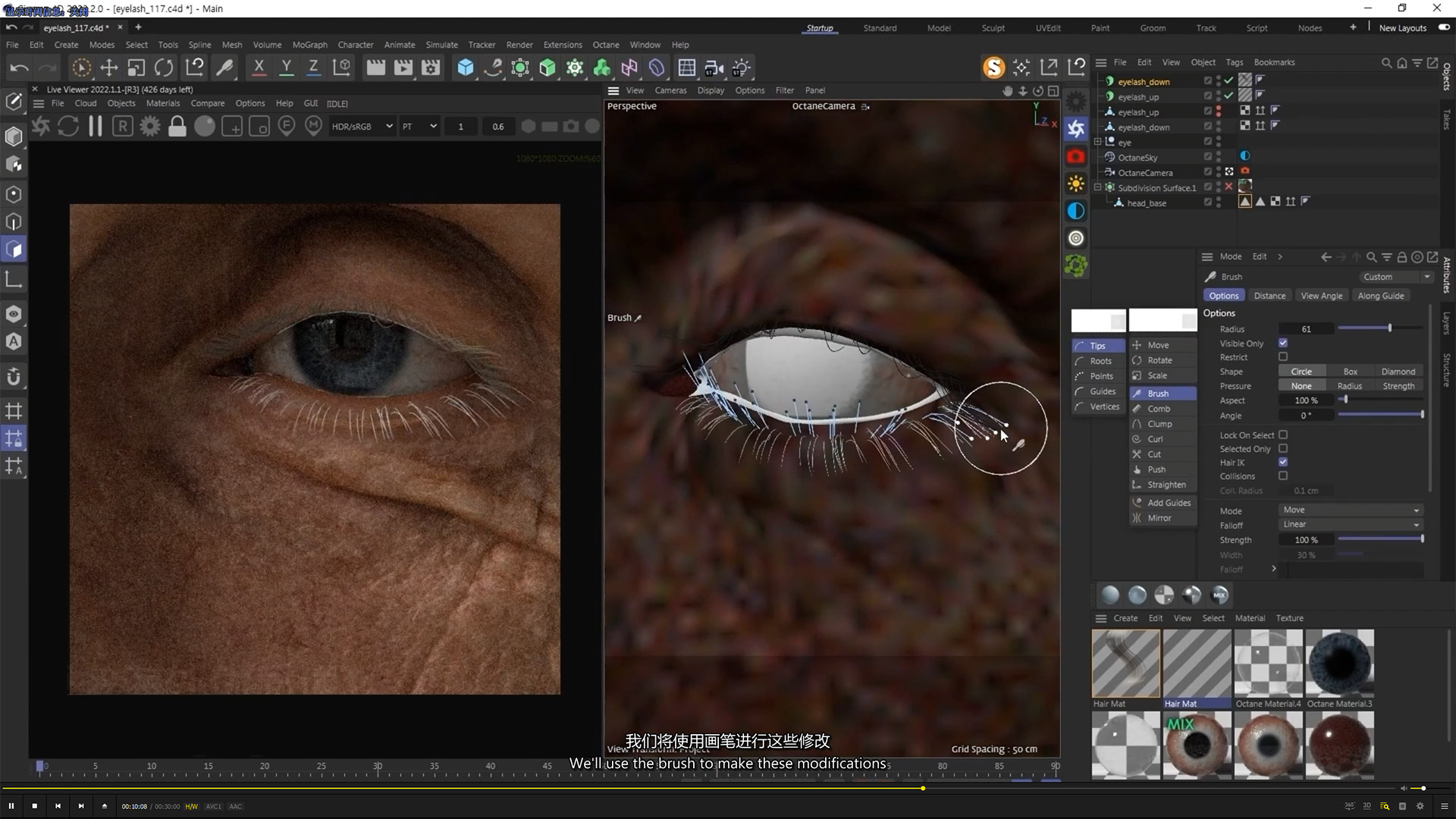Click the lock icon in Live Viewer

click(x=177, y=127)
